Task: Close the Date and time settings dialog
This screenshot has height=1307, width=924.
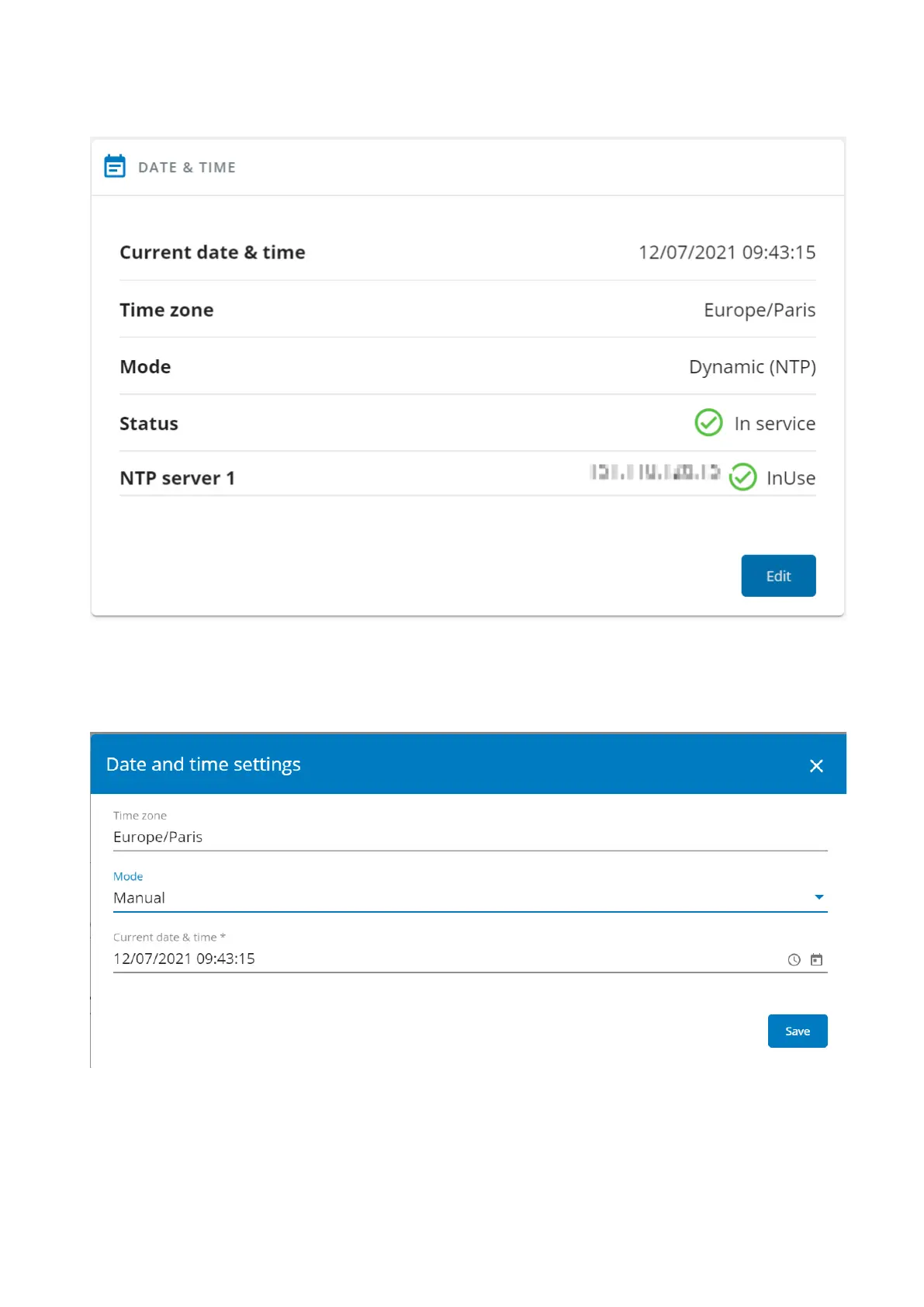Action: (816, 766)
